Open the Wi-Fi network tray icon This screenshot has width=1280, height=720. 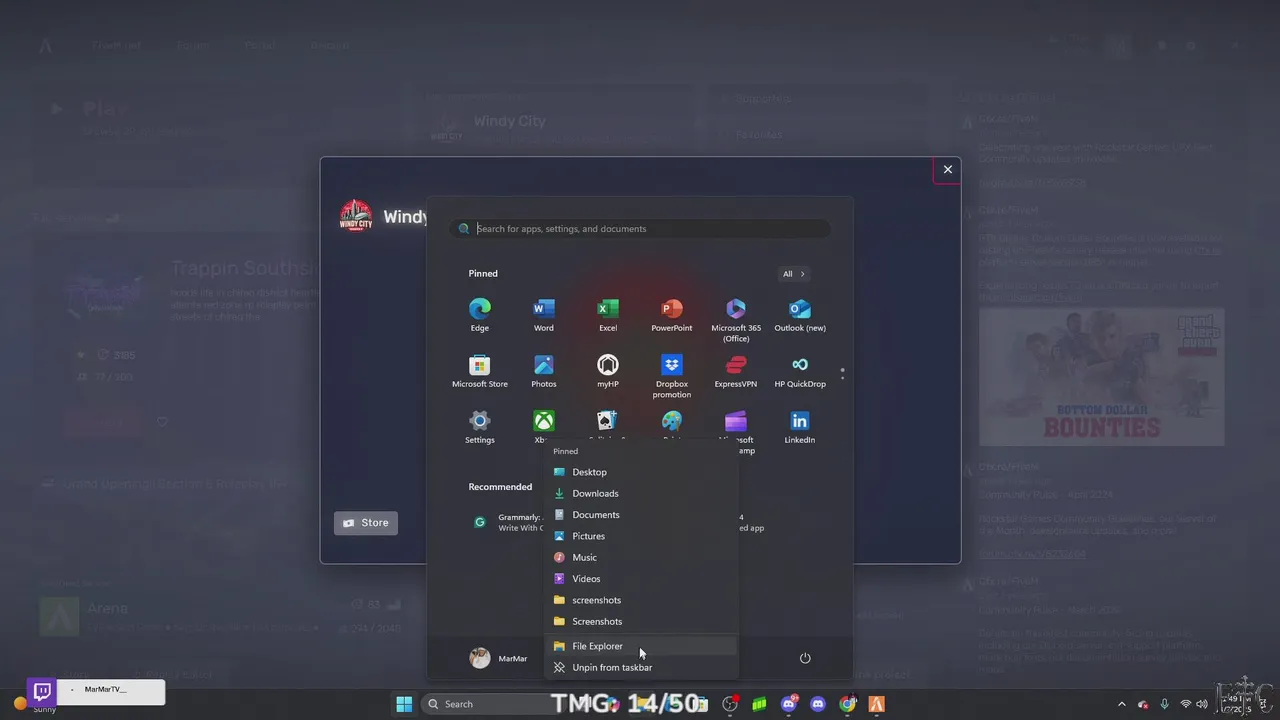click(x=1185, y=704)
